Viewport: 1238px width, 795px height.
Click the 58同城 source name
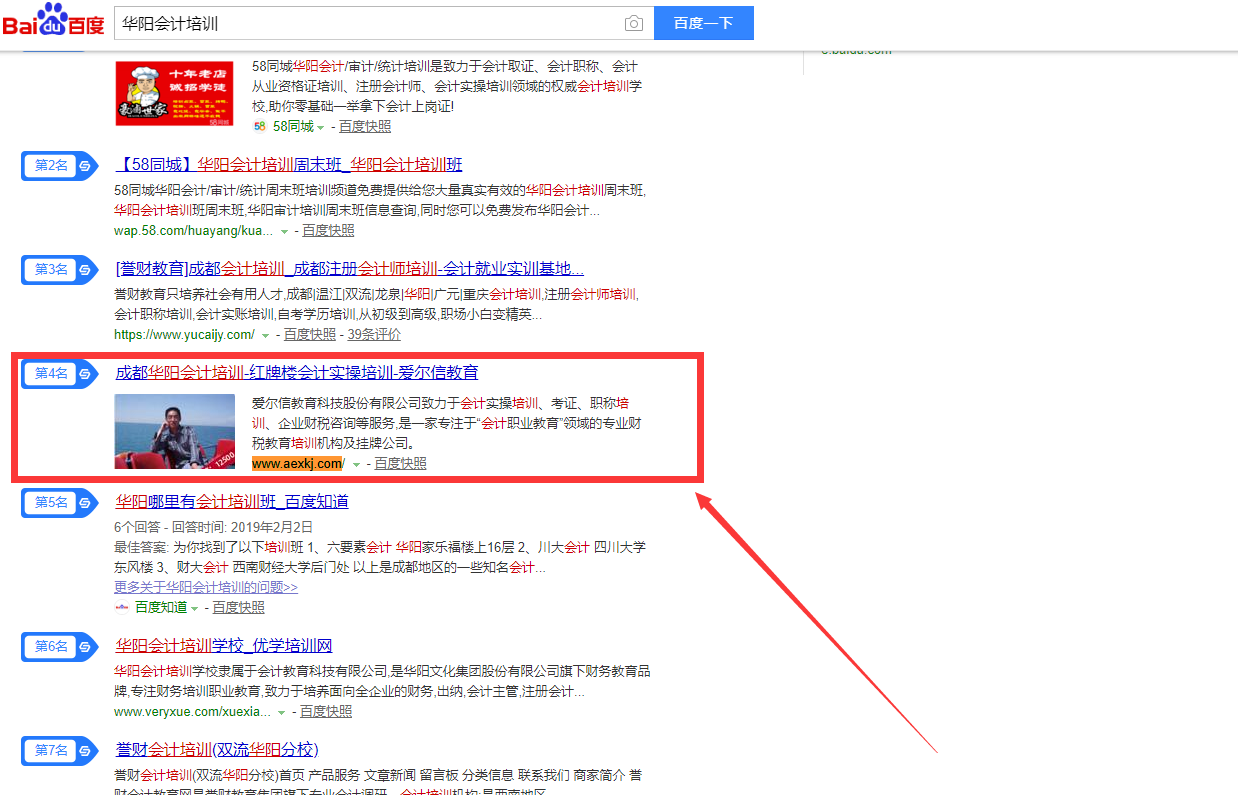[293, 126]
